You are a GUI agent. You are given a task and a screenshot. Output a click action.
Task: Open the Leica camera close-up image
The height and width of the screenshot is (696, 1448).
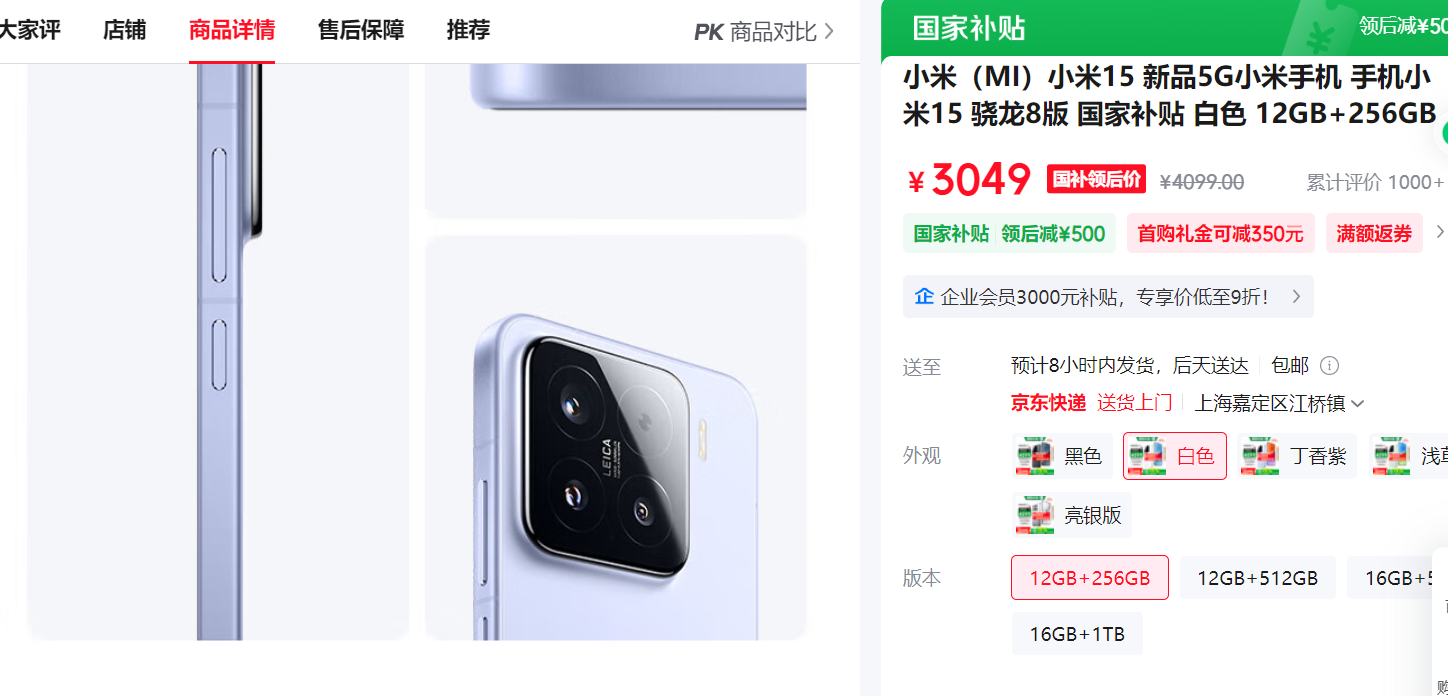[x=615, y=437]
